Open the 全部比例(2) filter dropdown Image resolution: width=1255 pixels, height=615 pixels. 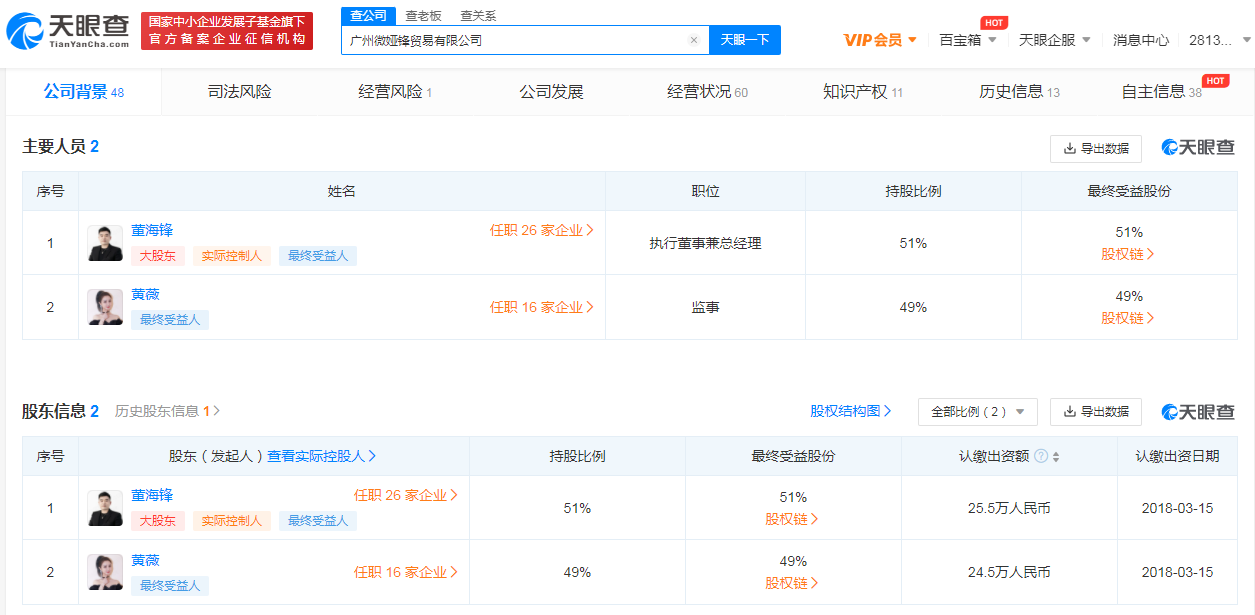(x=978, y=412)
